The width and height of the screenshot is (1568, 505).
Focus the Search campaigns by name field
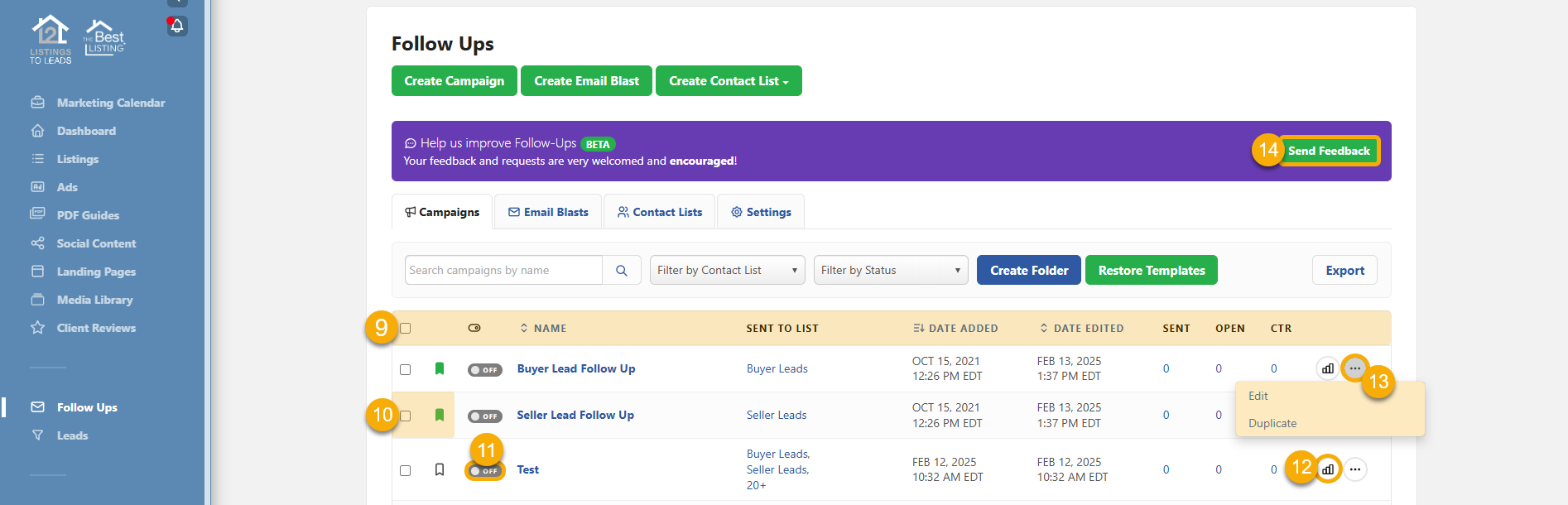coord(503,271)
